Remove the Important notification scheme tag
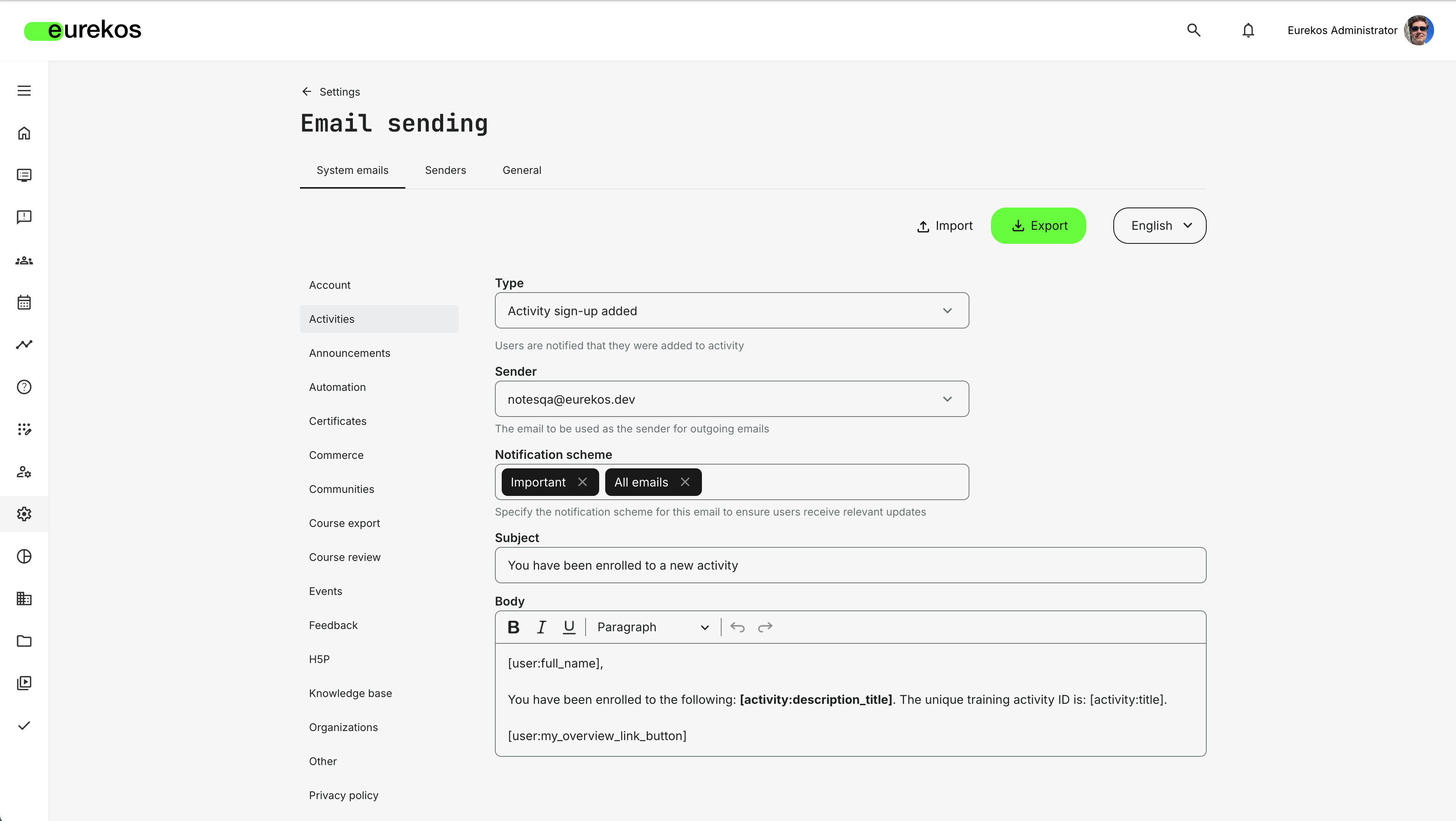Viewport: 1456px width, 821px height. click(x=582, y=482)
